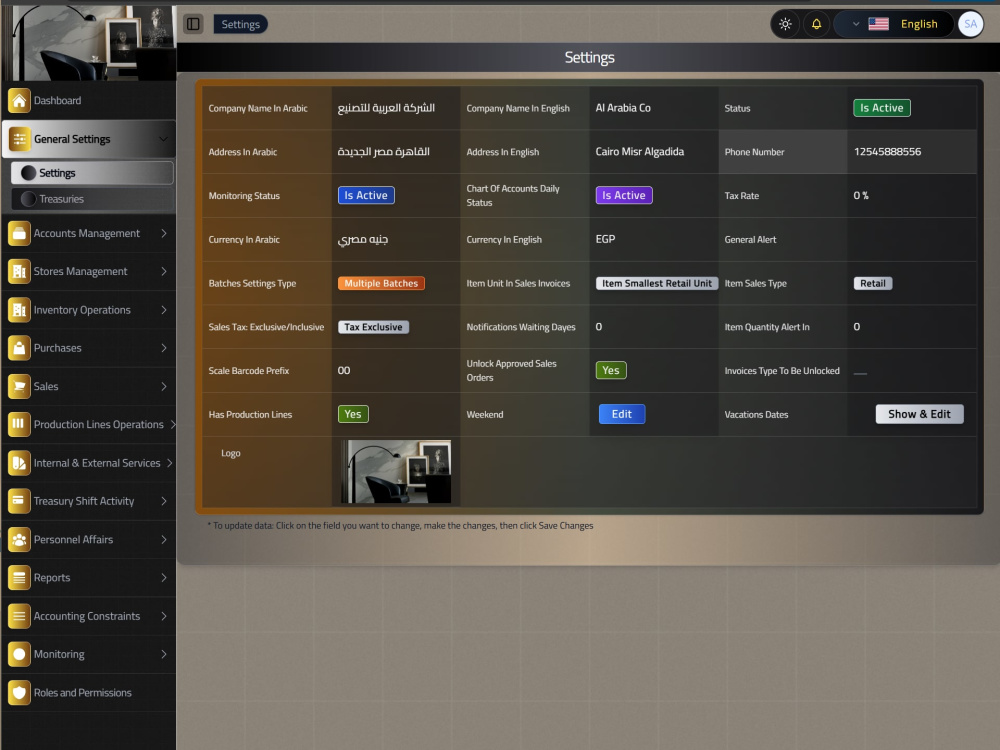Click the Show & Edit vacations button
Viewport: 1000px width, 750px height.
pos(919,415)
